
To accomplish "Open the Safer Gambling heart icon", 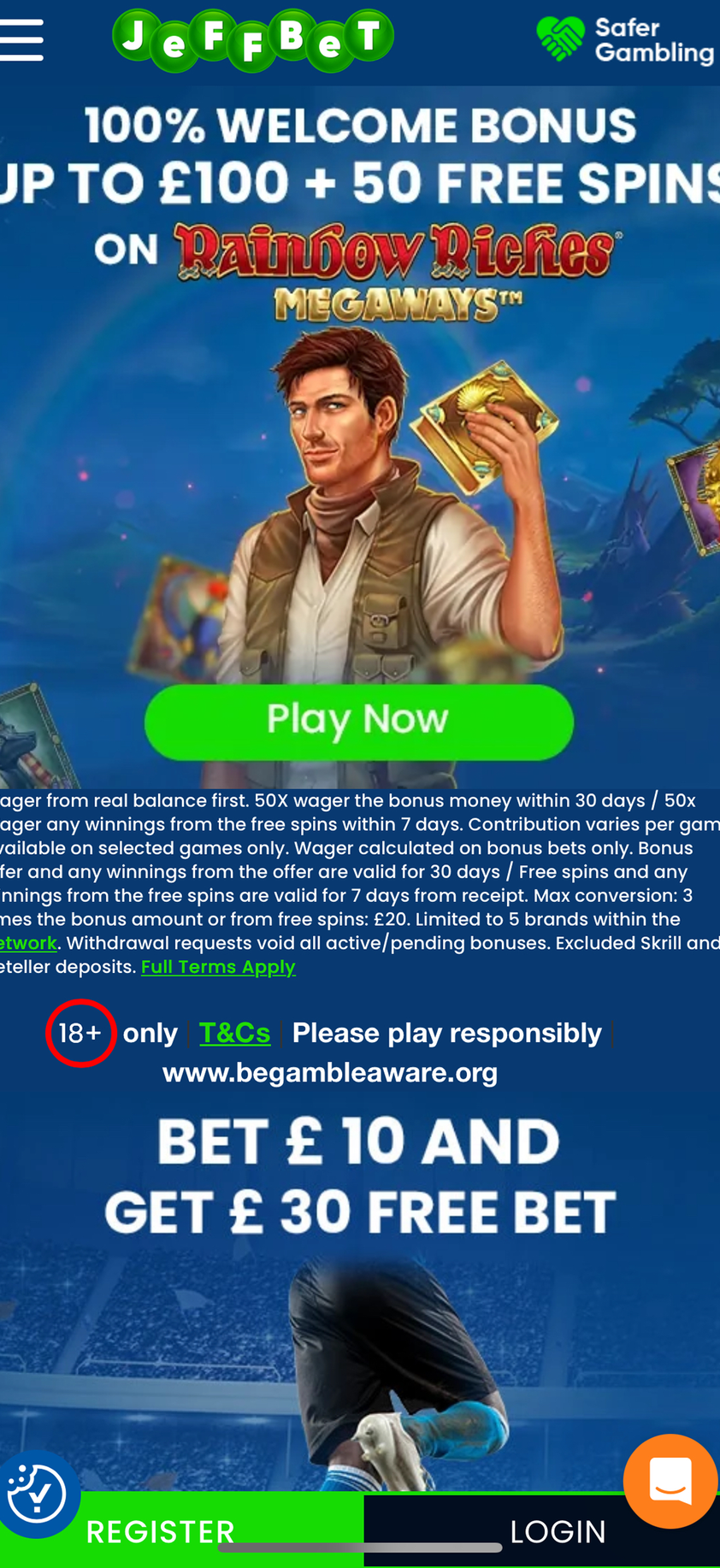I will (x=561, y=39).
